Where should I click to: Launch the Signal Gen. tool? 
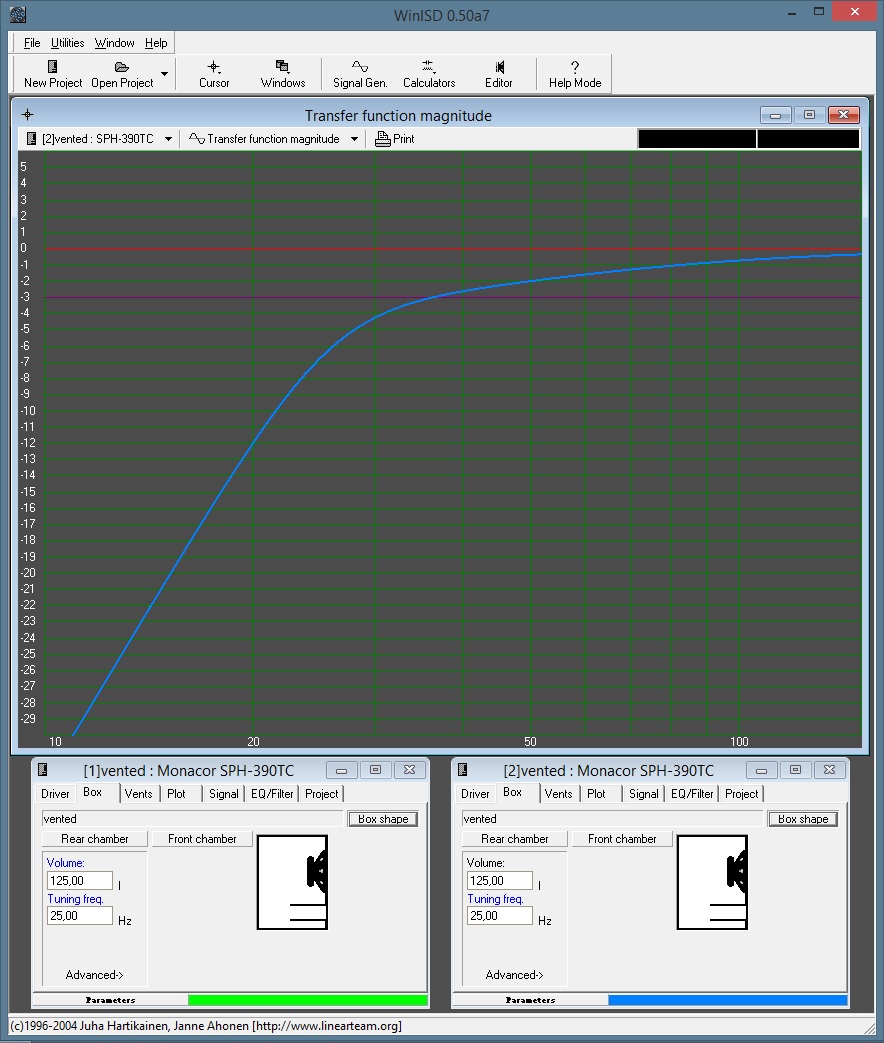click(360, 67)
